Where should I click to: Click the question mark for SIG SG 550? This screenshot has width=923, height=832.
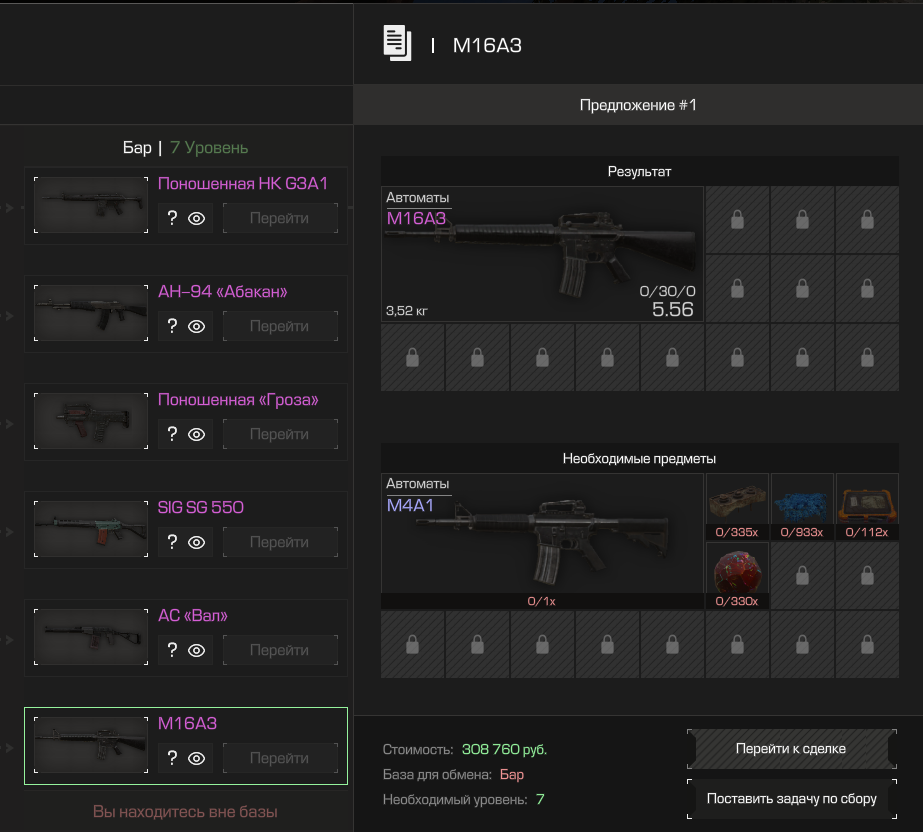click(172, 542)
